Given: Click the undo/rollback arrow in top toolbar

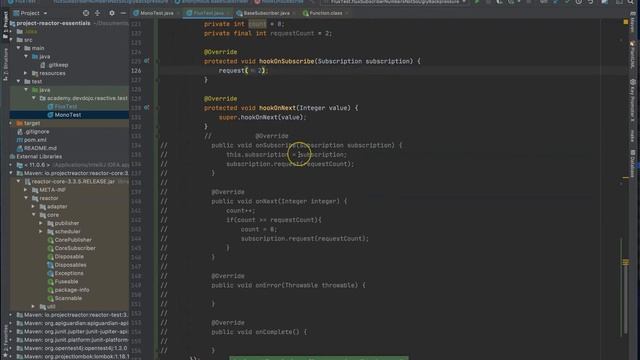Looking at the screenshot, I should click(x=591, y=2).
